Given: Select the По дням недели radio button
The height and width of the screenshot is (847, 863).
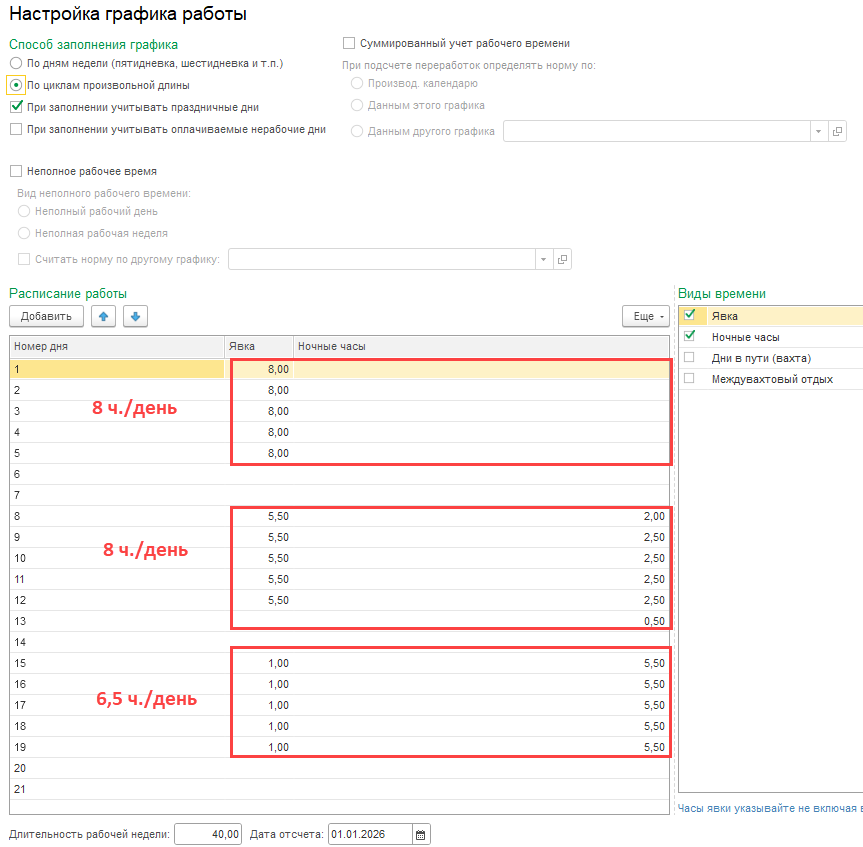Looking at the screenshot, I should coord(16,63).
